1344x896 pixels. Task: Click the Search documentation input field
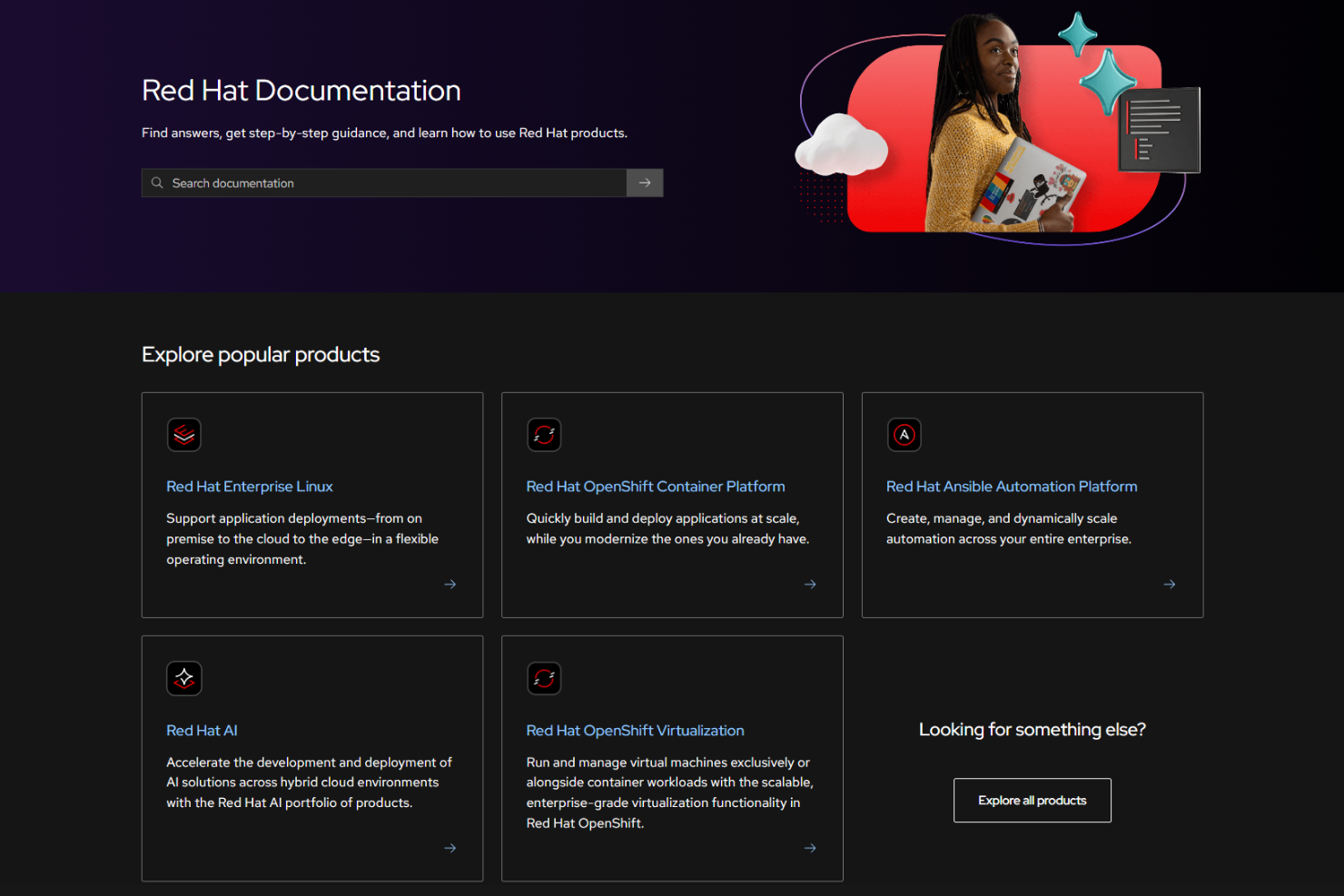coord(384,182)
